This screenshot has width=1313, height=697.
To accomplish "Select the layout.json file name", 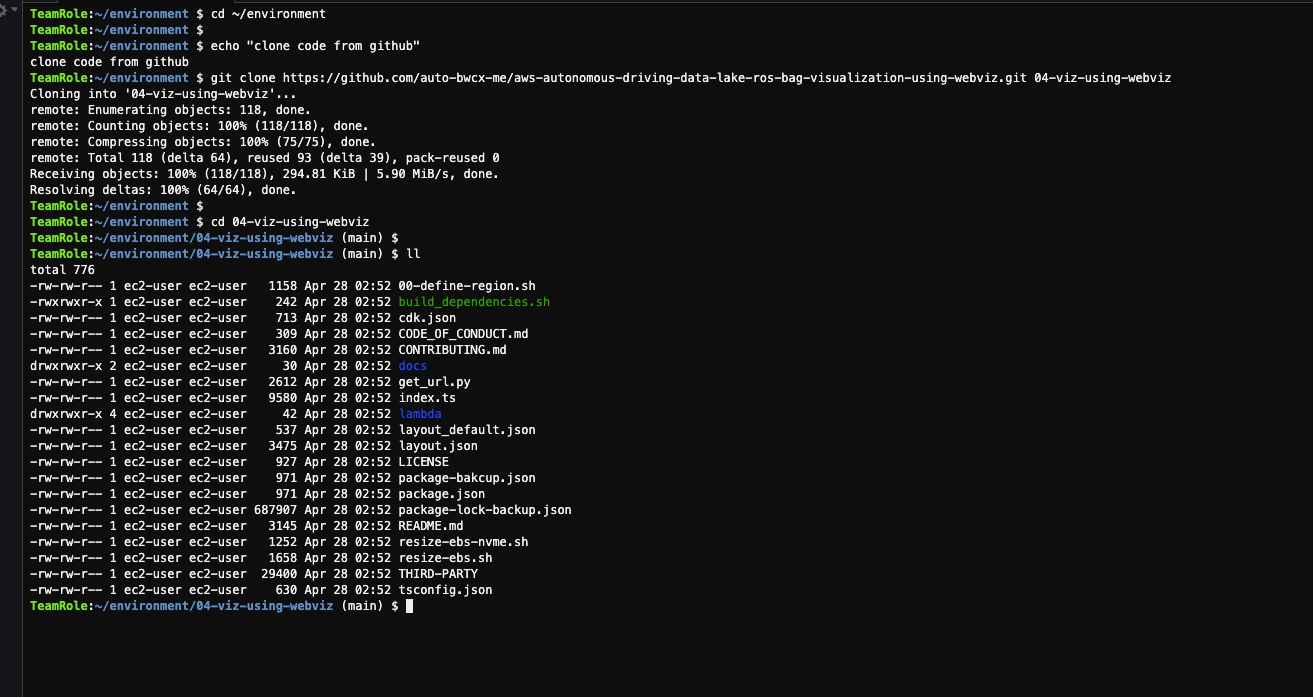I will pos(438,446).
